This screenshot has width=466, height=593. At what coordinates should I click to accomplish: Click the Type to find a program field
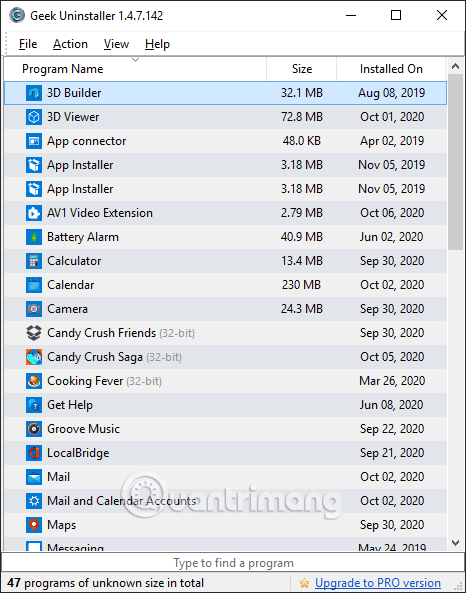[233, 563]
